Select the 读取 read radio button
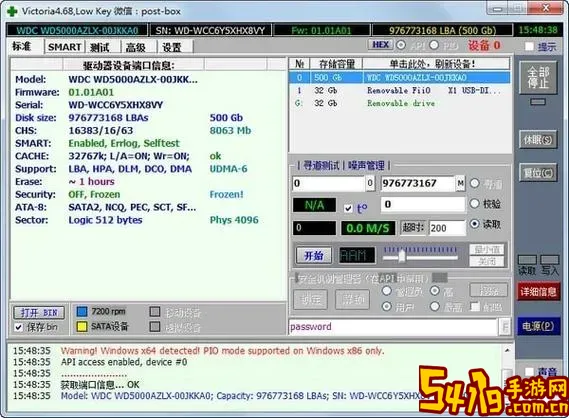The image size is (569, 418). click(x=474, y=224)
